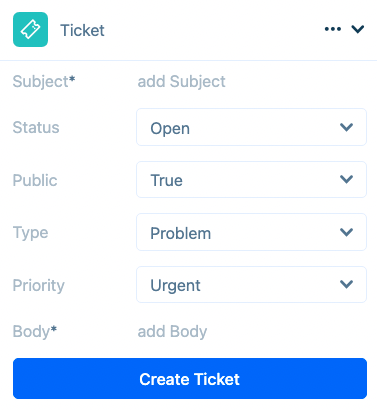Click the Create Ticket button
The image size is (377, 410).
tap(190, 379)
